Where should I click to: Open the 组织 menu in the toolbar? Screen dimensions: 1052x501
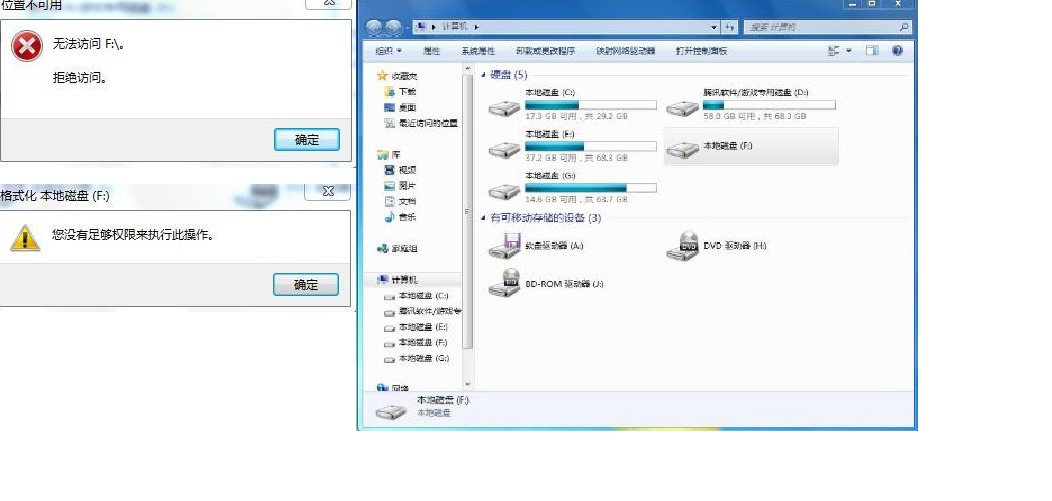[388, 51]
